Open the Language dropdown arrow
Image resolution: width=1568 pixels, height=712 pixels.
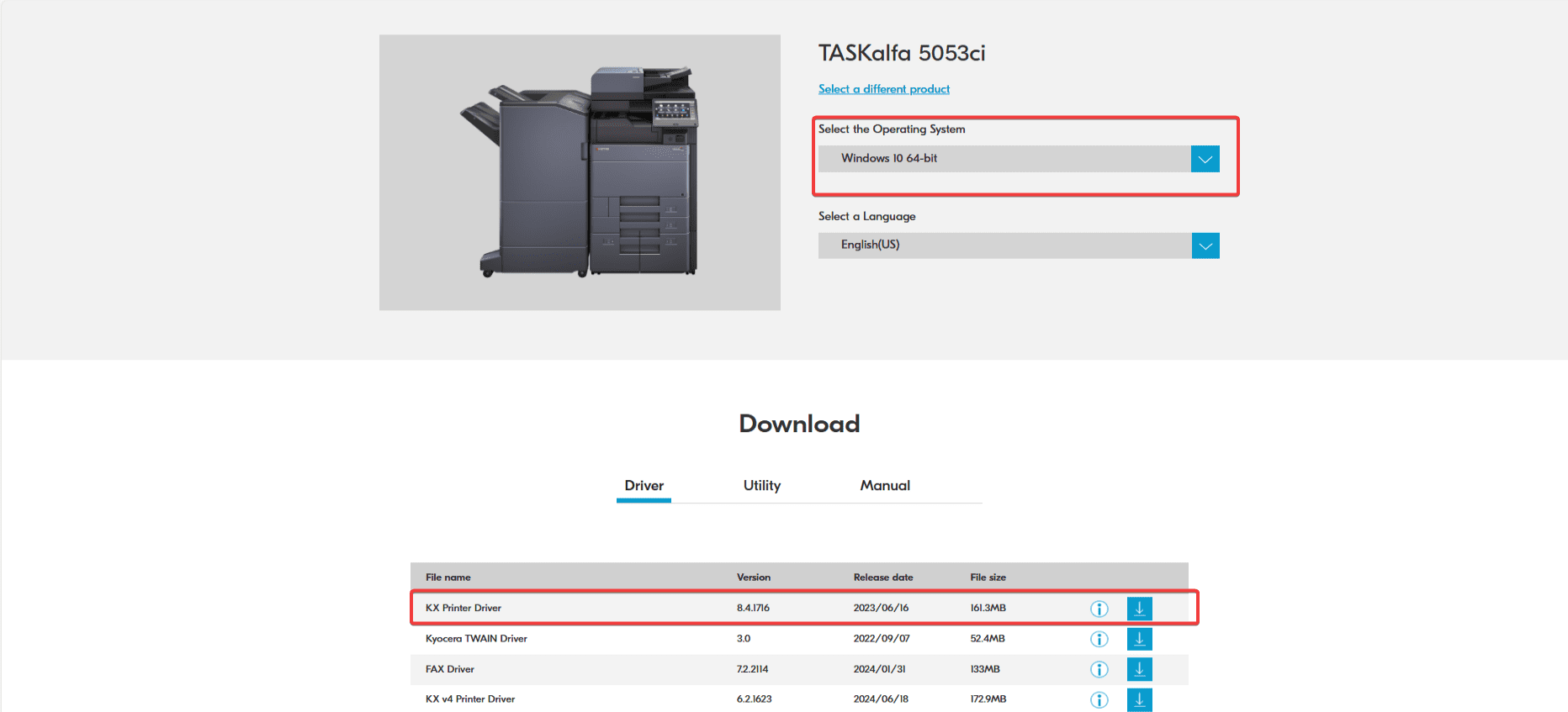[x=1205, y=245]
